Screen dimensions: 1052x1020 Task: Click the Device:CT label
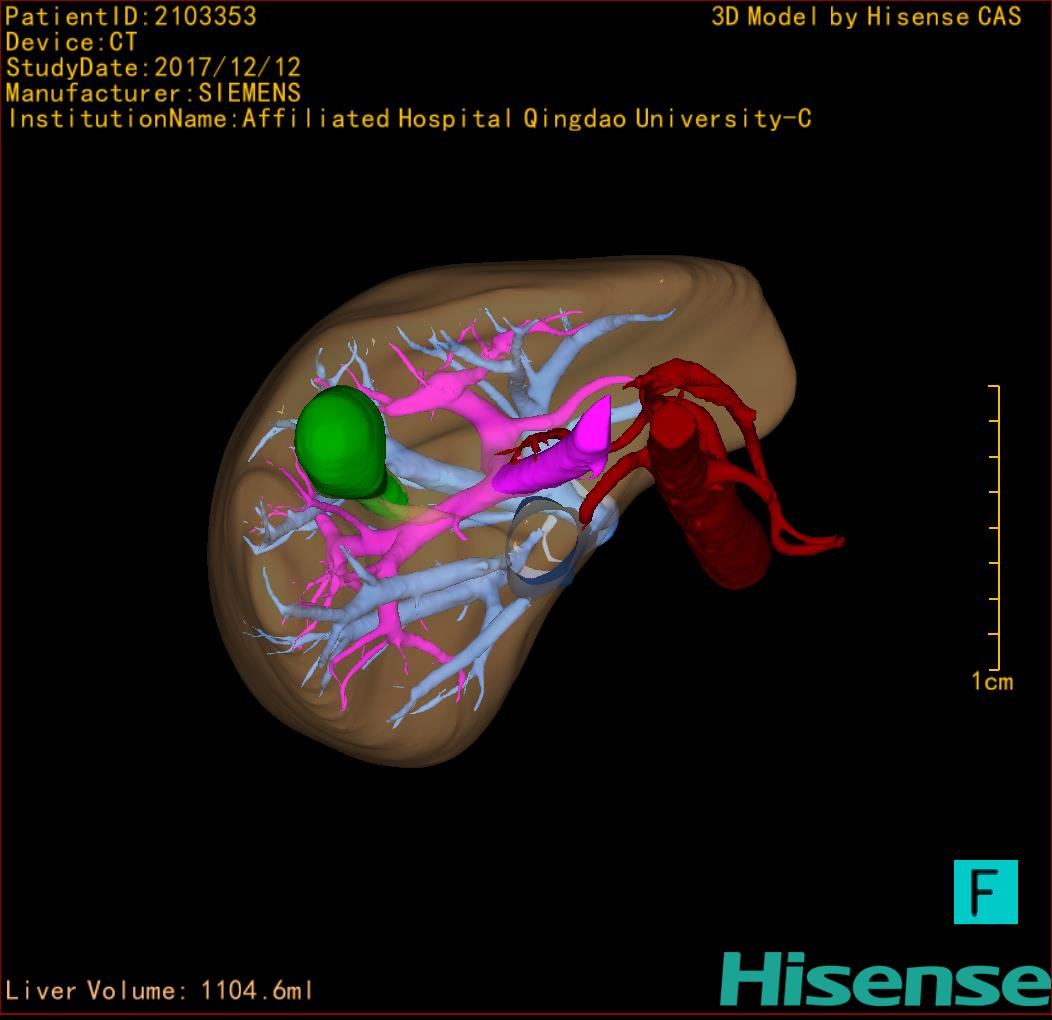[71, 43]
